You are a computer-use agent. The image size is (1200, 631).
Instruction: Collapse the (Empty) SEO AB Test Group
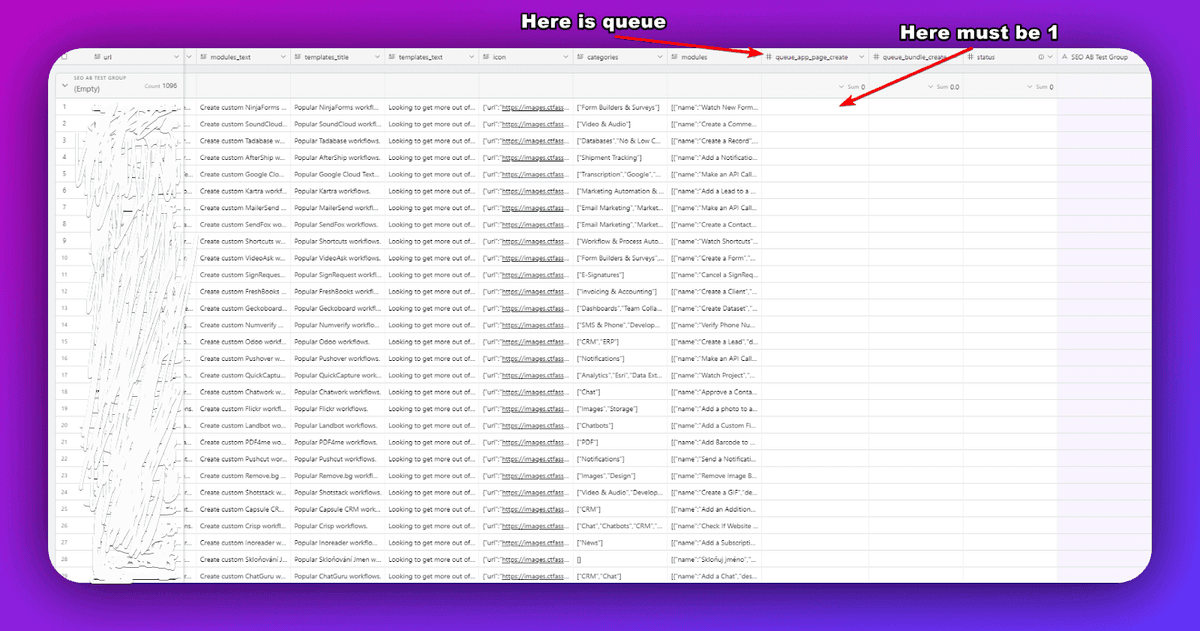tap(65, 87)
